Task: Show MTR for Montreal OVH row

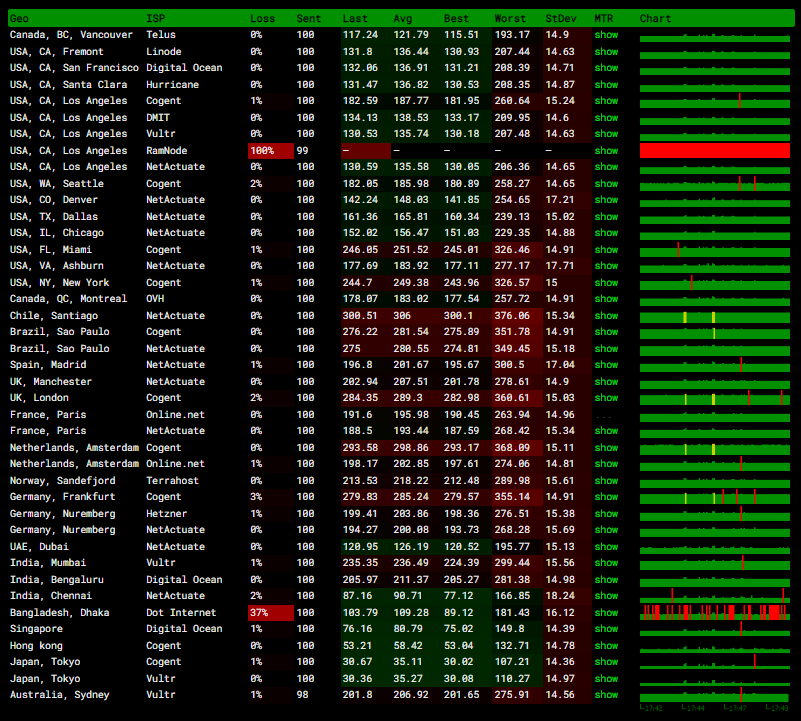Action: [x=606, y=298]
